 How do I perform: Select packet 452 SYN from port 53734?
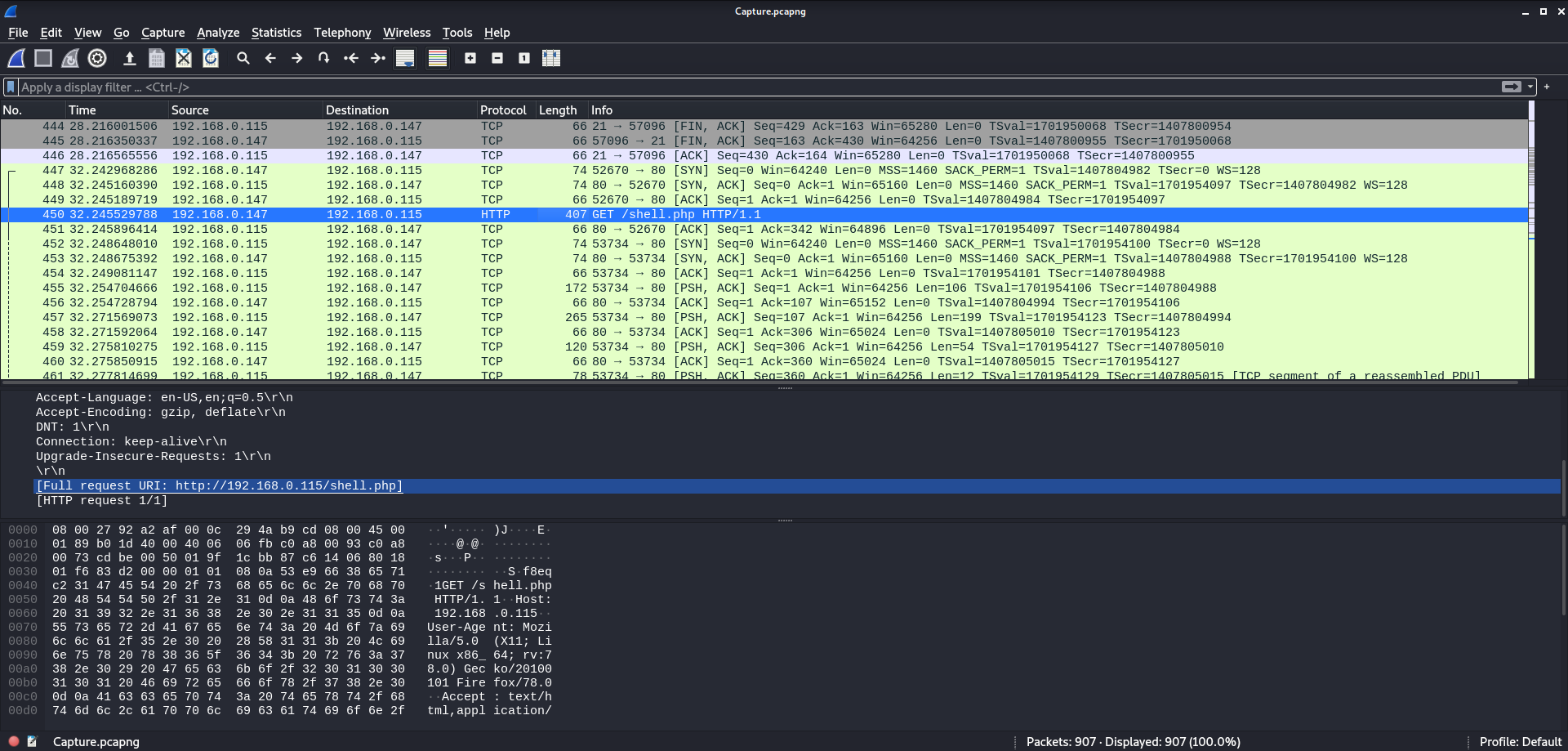pyautogui.click(x=764, y=244)
